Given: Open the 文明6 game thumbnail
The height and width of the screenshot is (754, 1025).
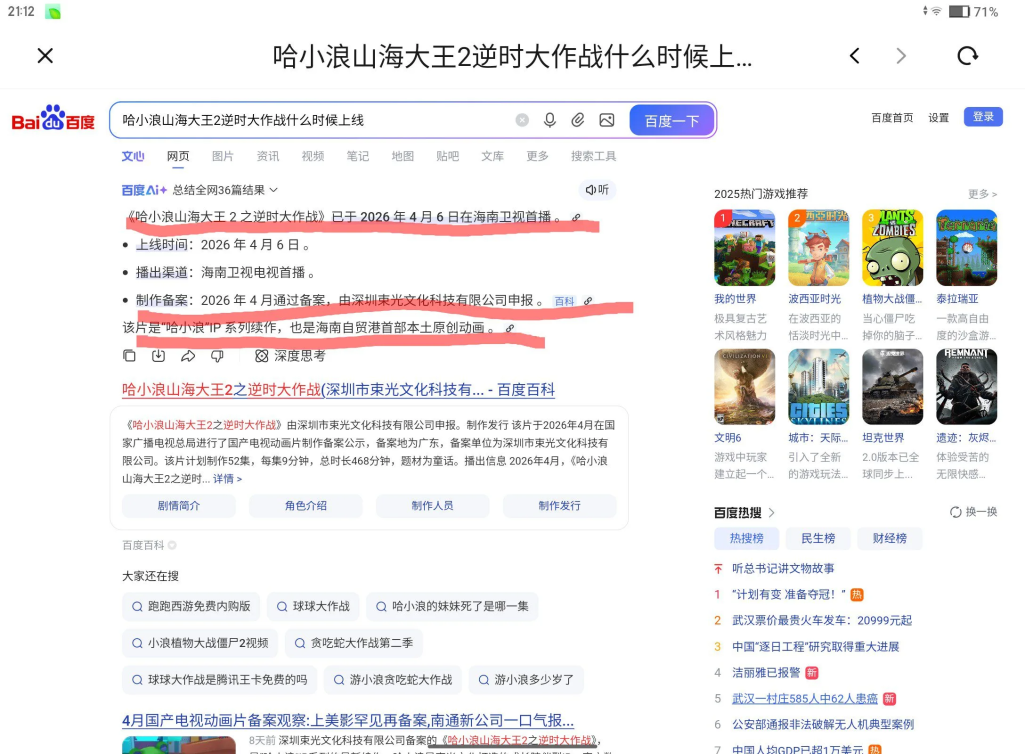Looking at the screenshot, I should pos(744,386).
